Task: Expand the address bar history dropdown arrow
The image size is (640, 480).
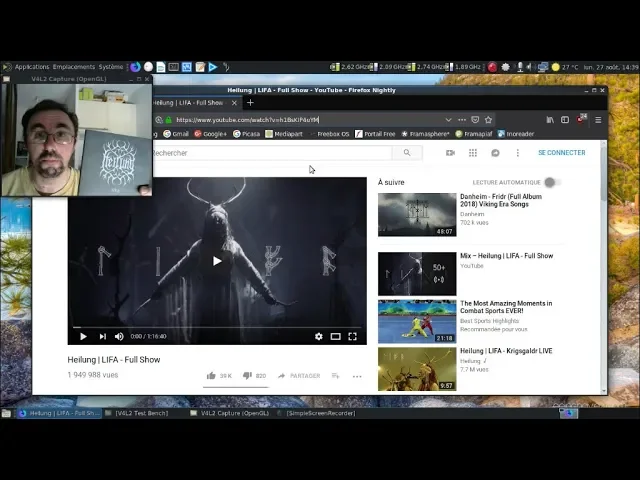Action: click(x=448, y=120)
